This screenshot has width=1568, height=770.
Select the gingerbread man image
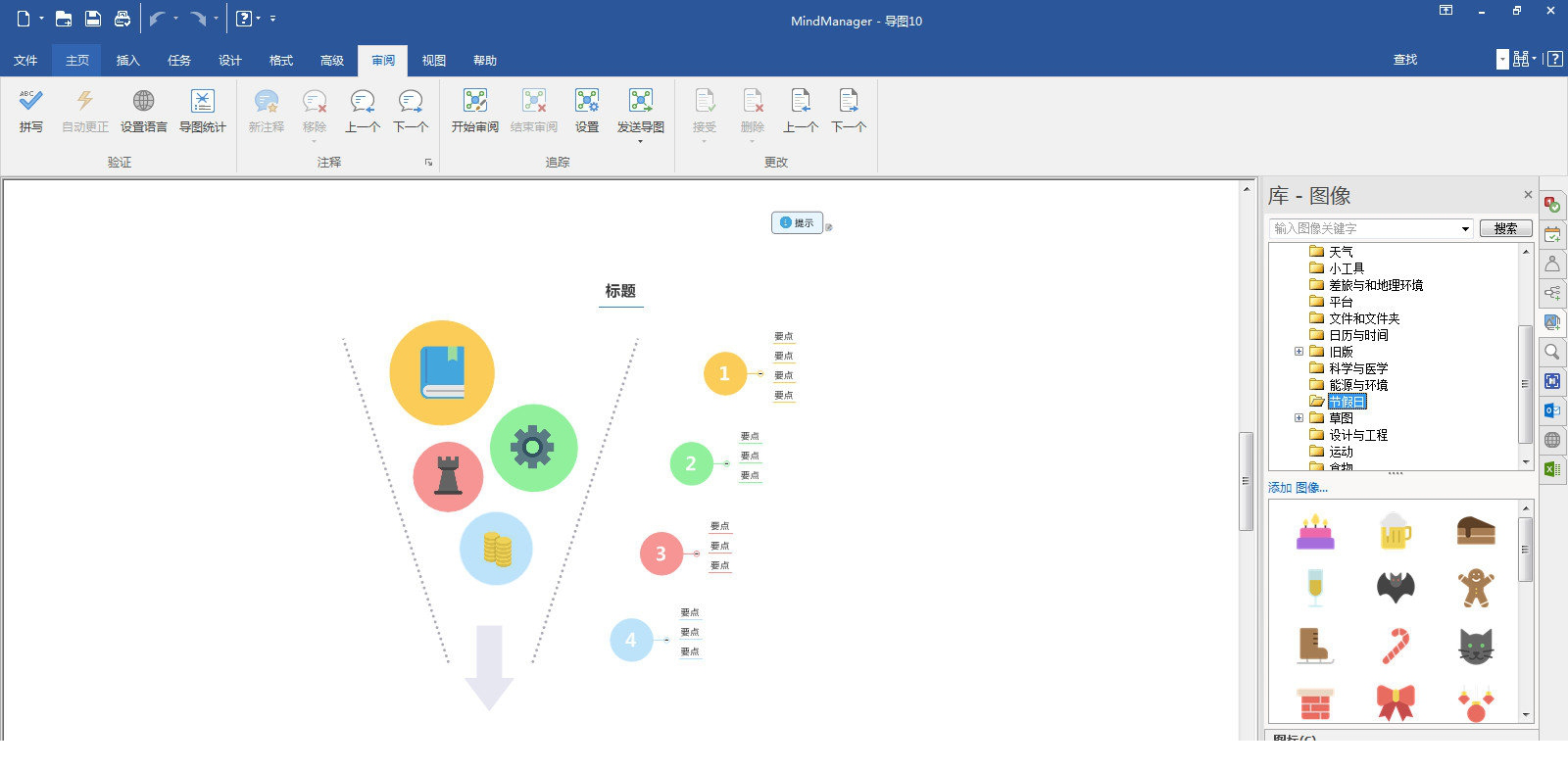(x=1476, y=588)
